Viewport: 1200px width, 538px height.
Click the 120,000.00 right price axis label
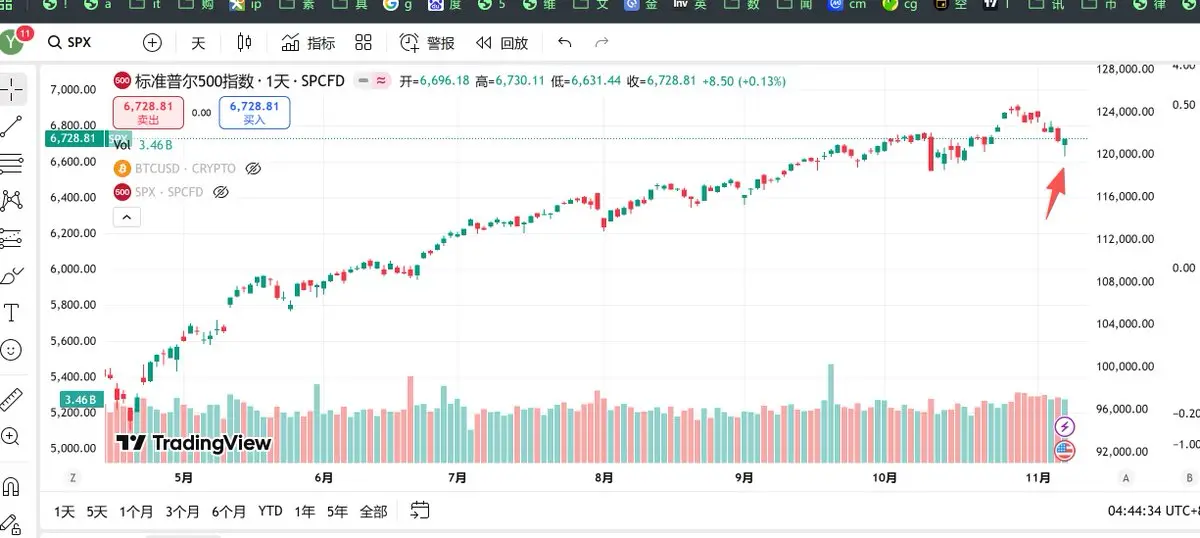pyautogui.click(x=1126, y=154)
